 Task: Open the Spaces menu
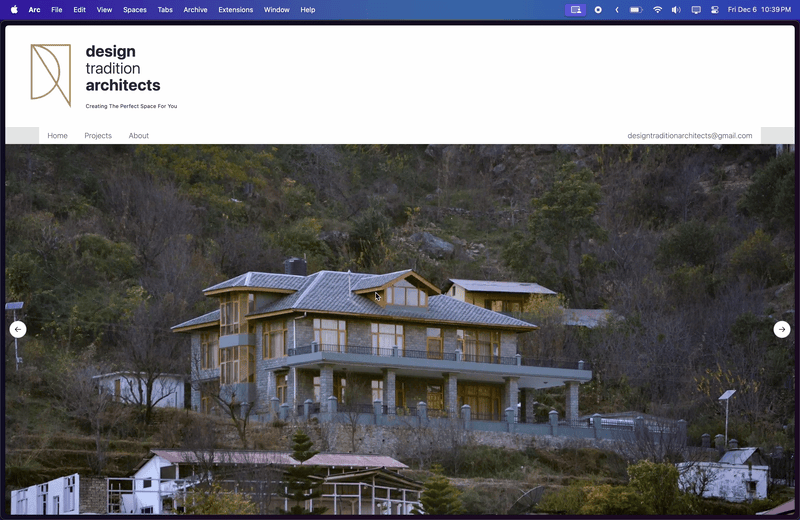(134, 9)
